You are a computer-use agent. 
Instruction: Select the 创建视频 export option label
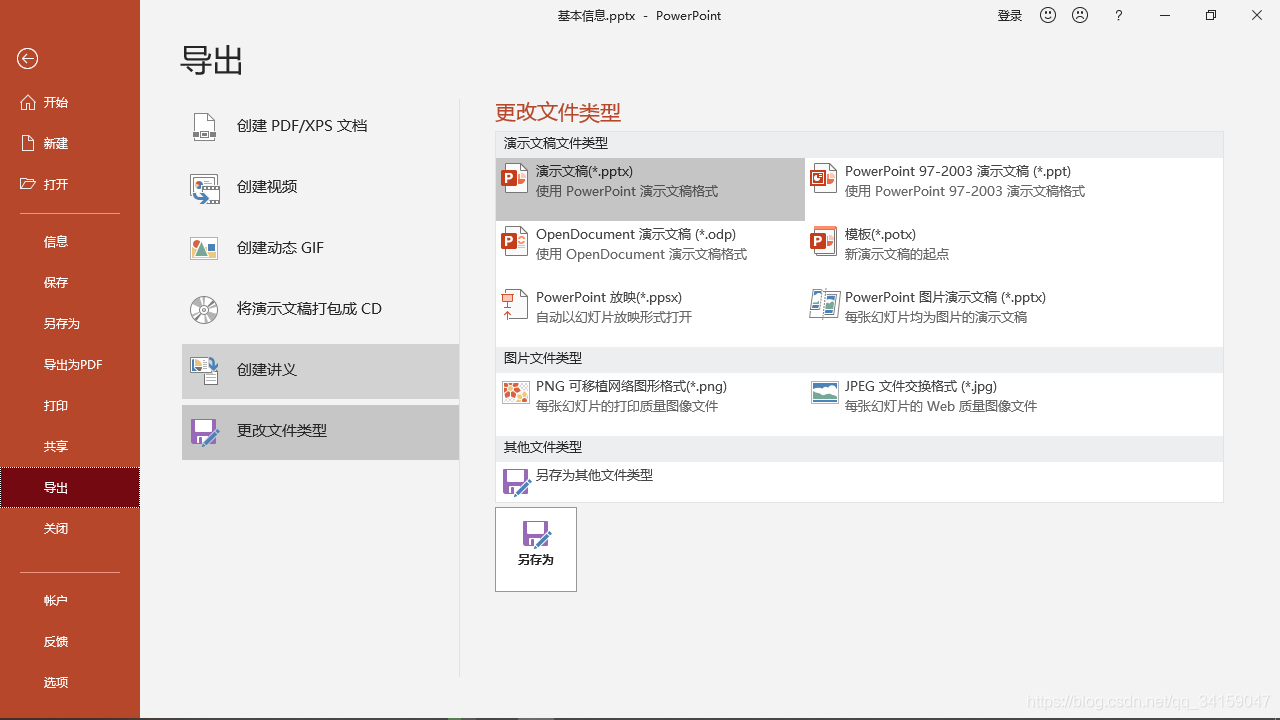[267, 187]
